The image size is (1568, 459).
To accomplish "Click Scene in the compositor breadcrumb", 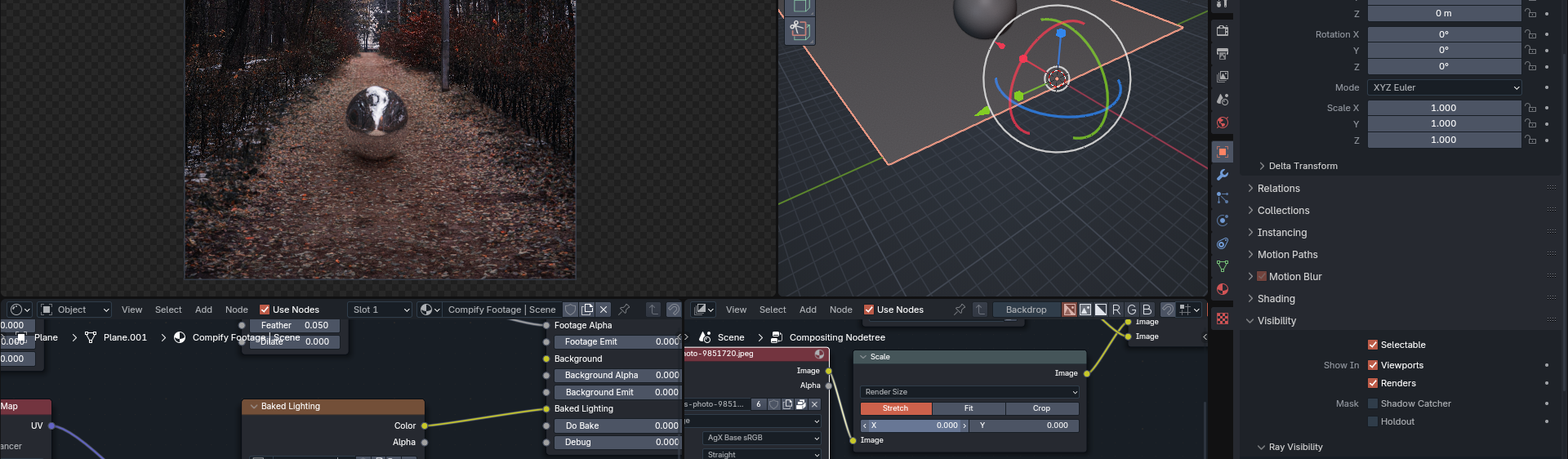I will [x=731, y=337].
